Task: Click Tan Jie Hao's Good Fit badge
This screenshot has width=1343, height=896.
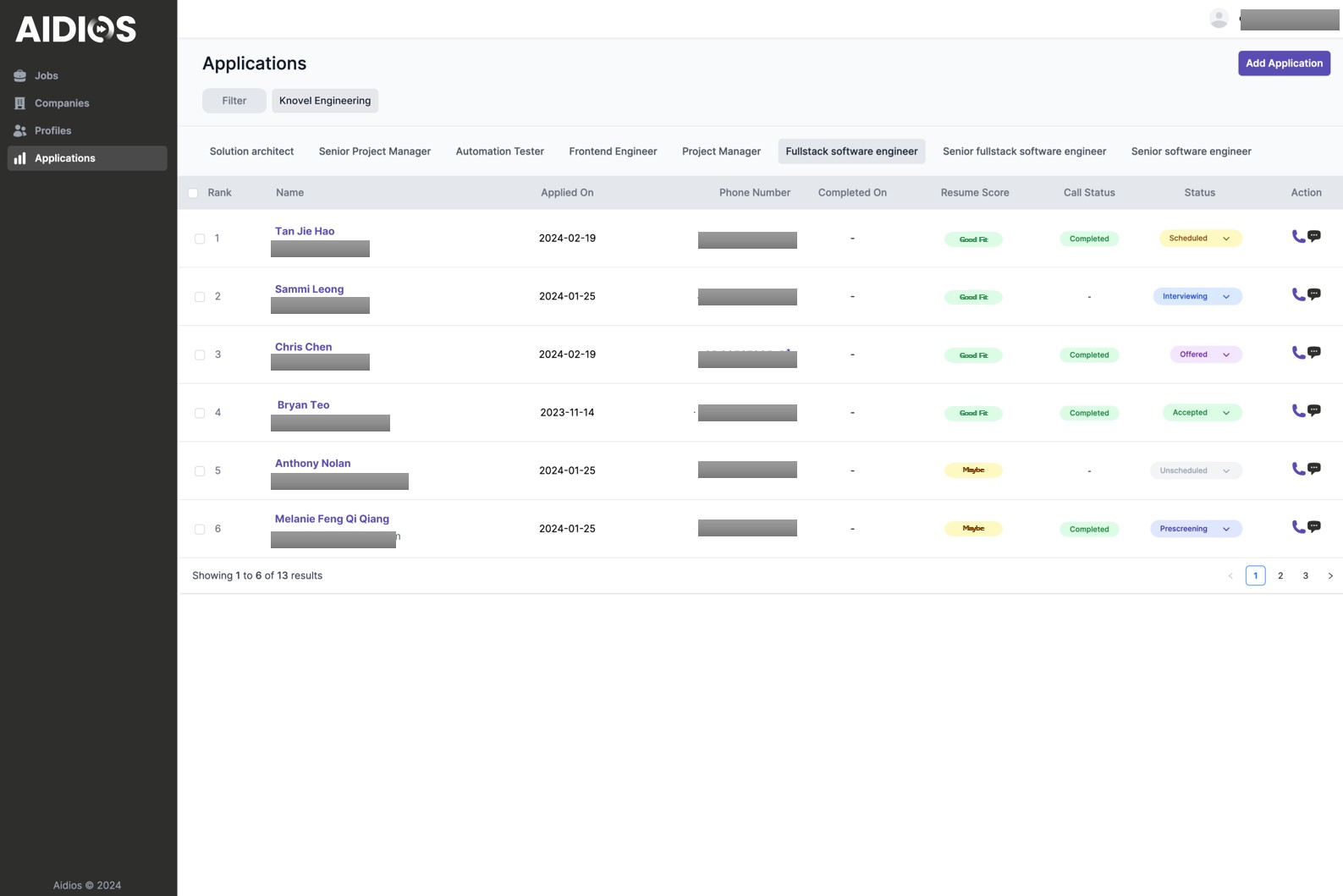Action: (x=973, y=239)
